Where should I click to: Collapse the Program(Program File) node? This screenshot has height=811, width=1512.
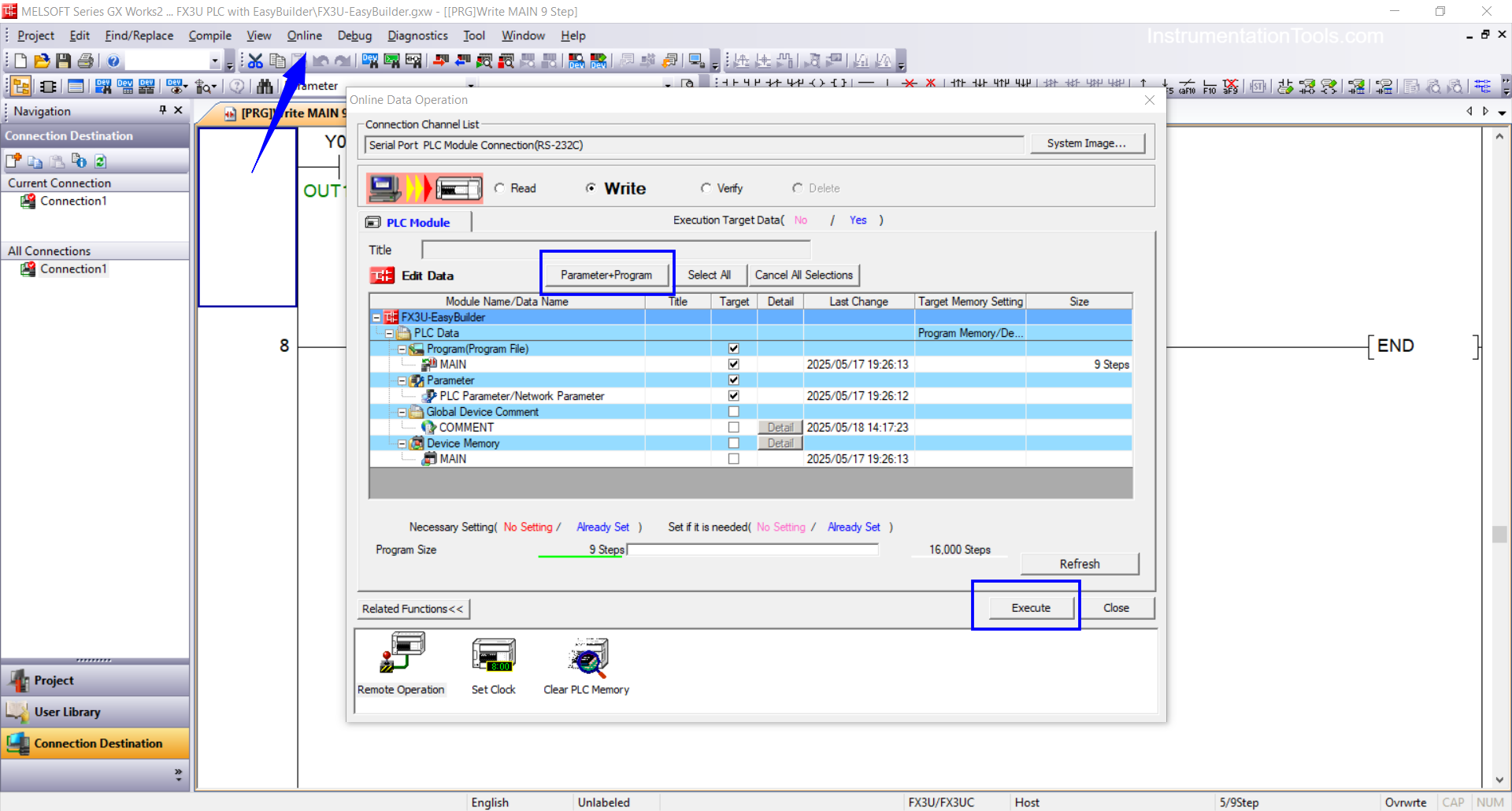pos(402,349)
